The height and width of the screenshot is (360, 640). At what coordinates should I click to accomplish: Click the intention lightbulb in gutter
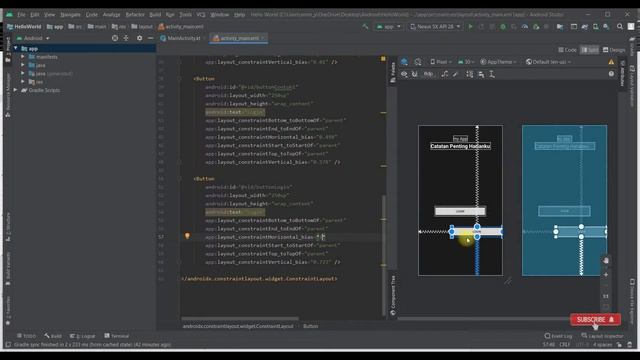187,236
